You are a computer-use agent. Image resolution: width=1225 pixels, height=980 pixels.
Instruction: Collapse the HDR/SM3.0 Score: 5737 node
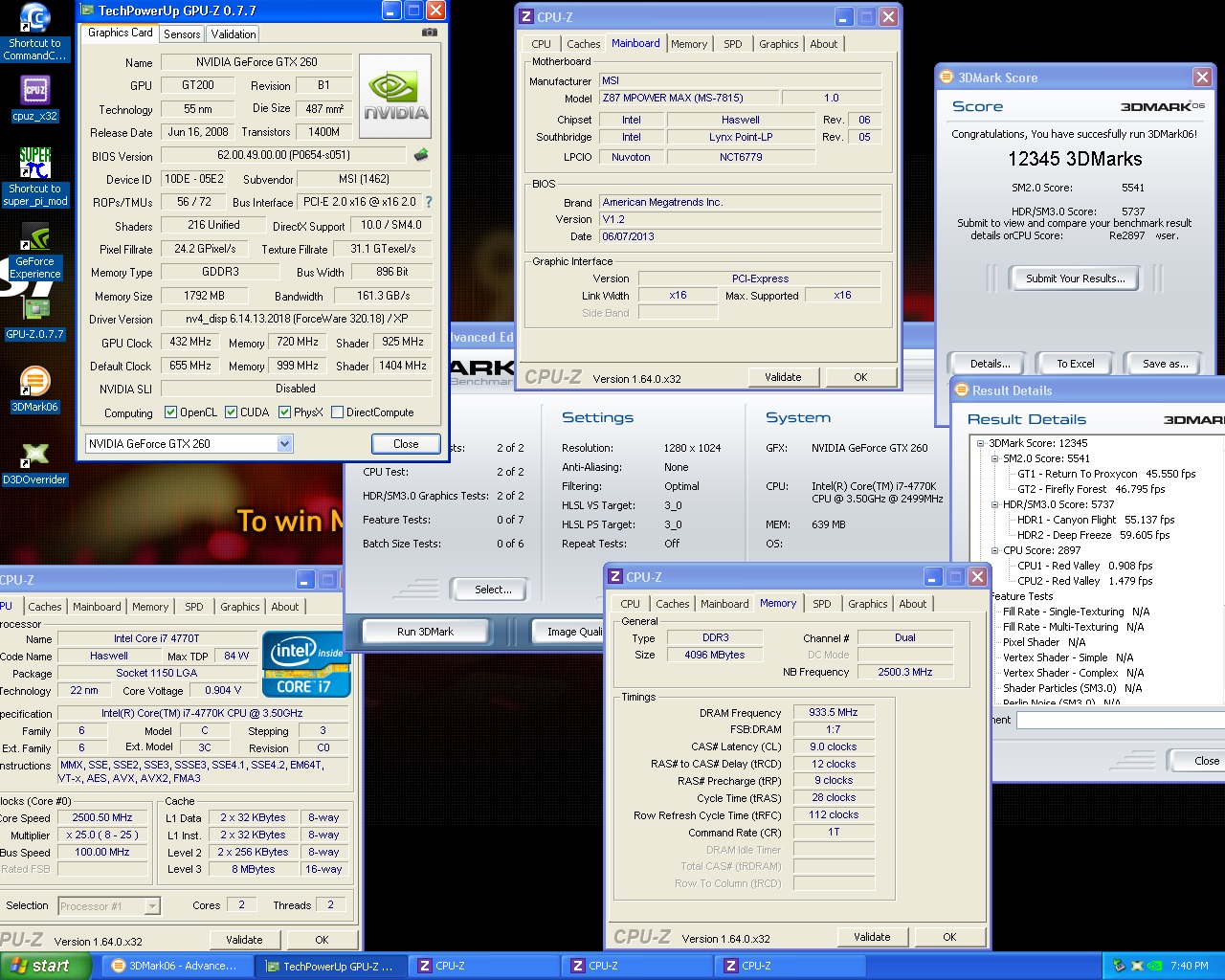[994, 504]
